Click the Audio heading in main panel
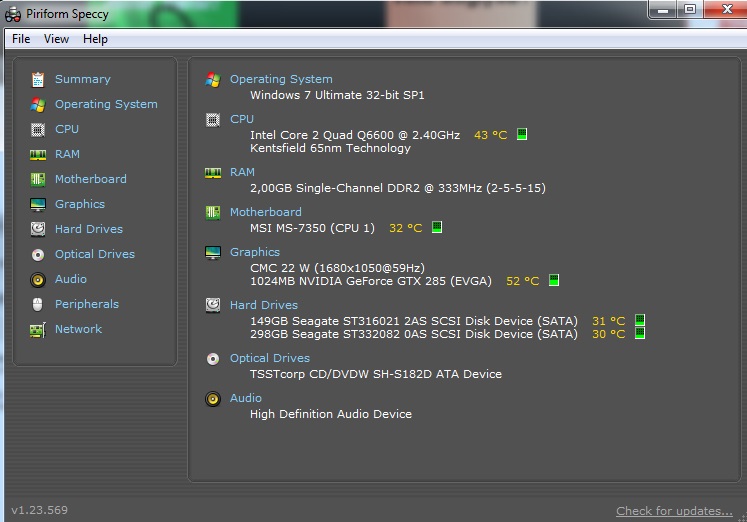This screenshot has width=747, height=522. click(x=245, y=398)
